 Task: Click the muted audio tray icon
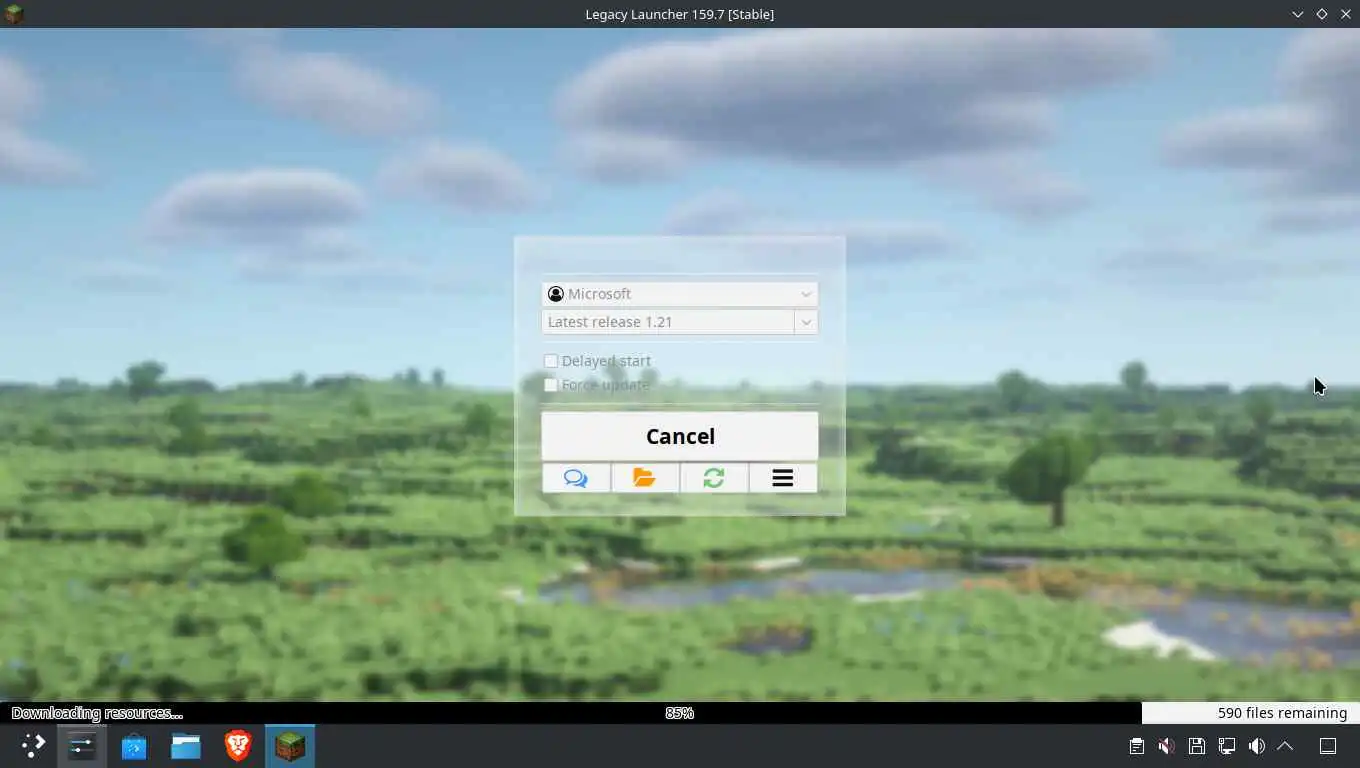1166,746
